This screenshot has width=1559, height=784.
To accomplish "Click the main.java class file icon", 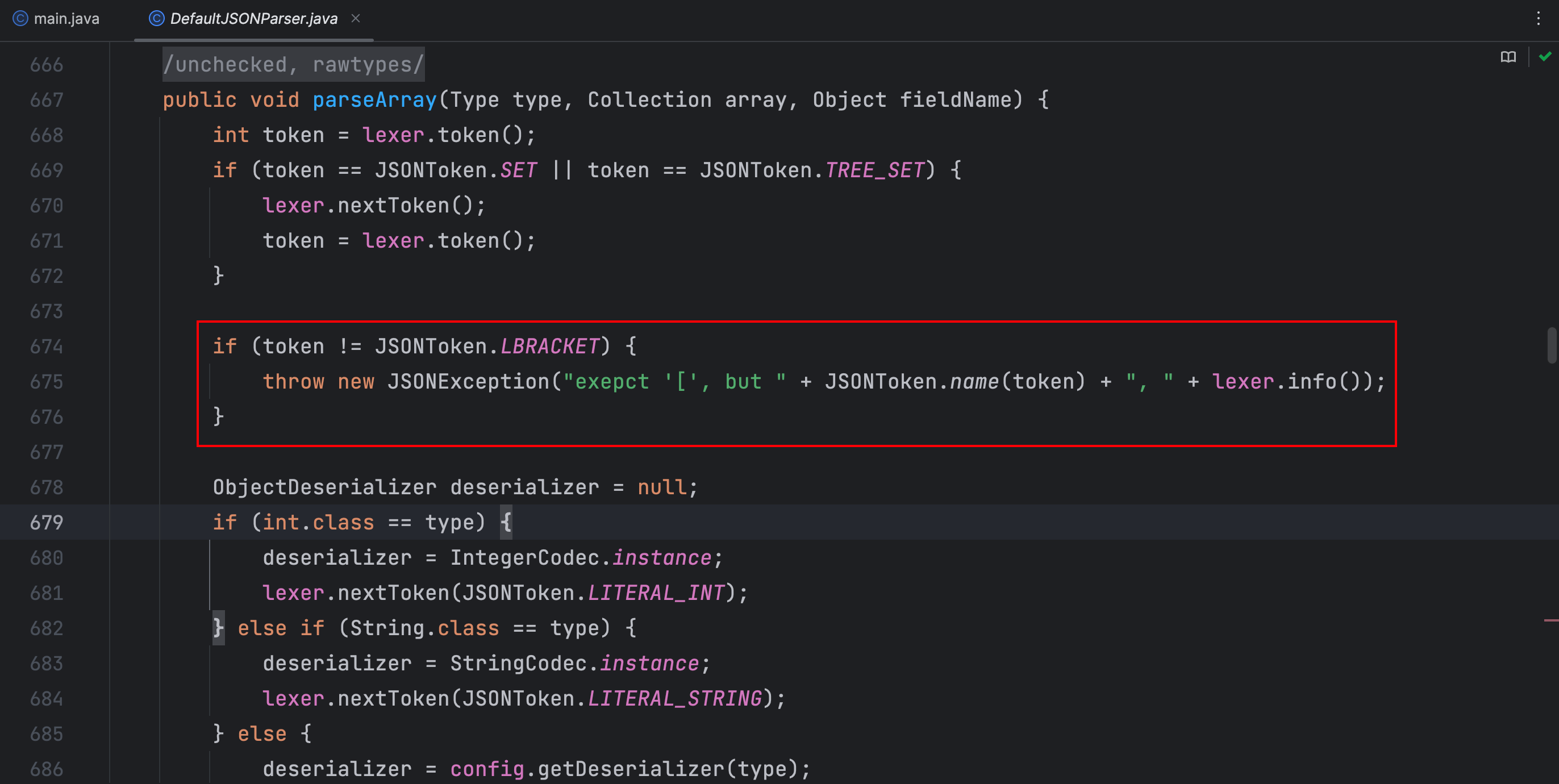I will 20,19.
